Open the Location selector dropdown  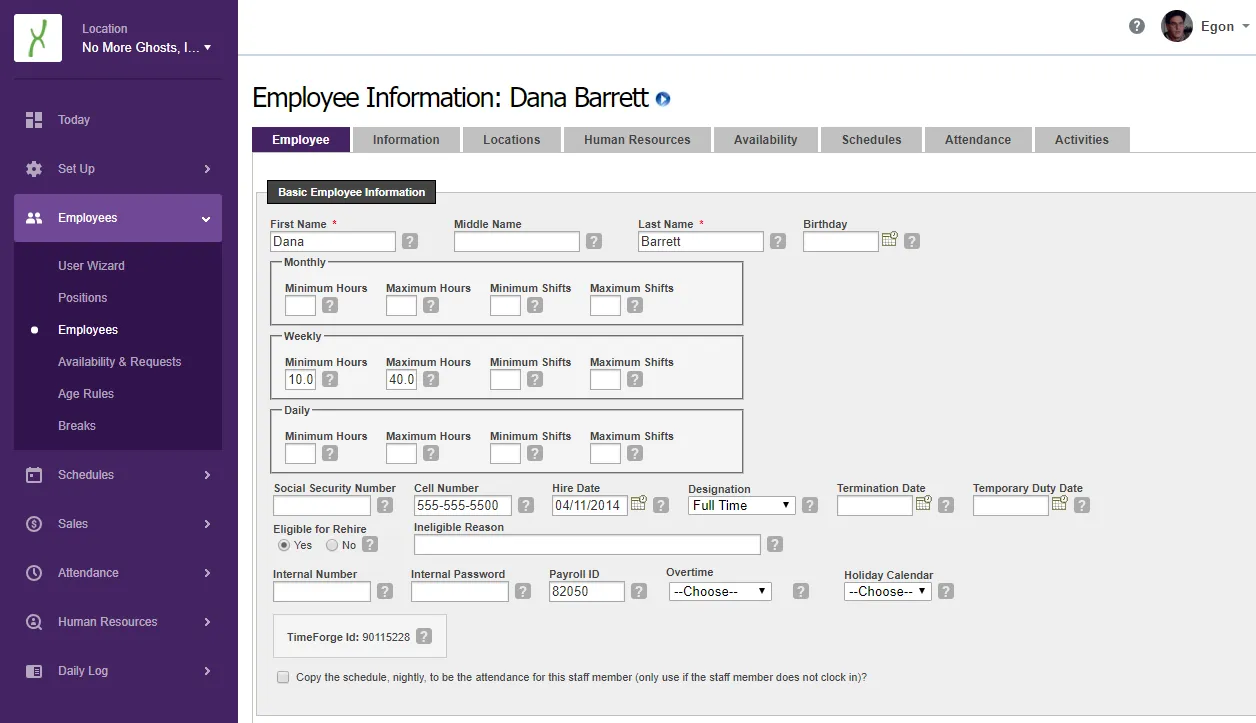[146, 47]
